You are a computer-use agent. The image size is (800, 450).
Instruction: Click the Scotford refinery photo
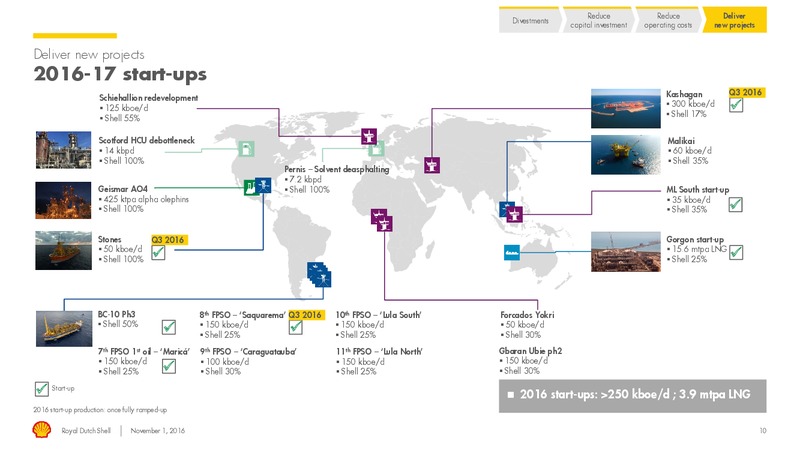pos(63,150)
